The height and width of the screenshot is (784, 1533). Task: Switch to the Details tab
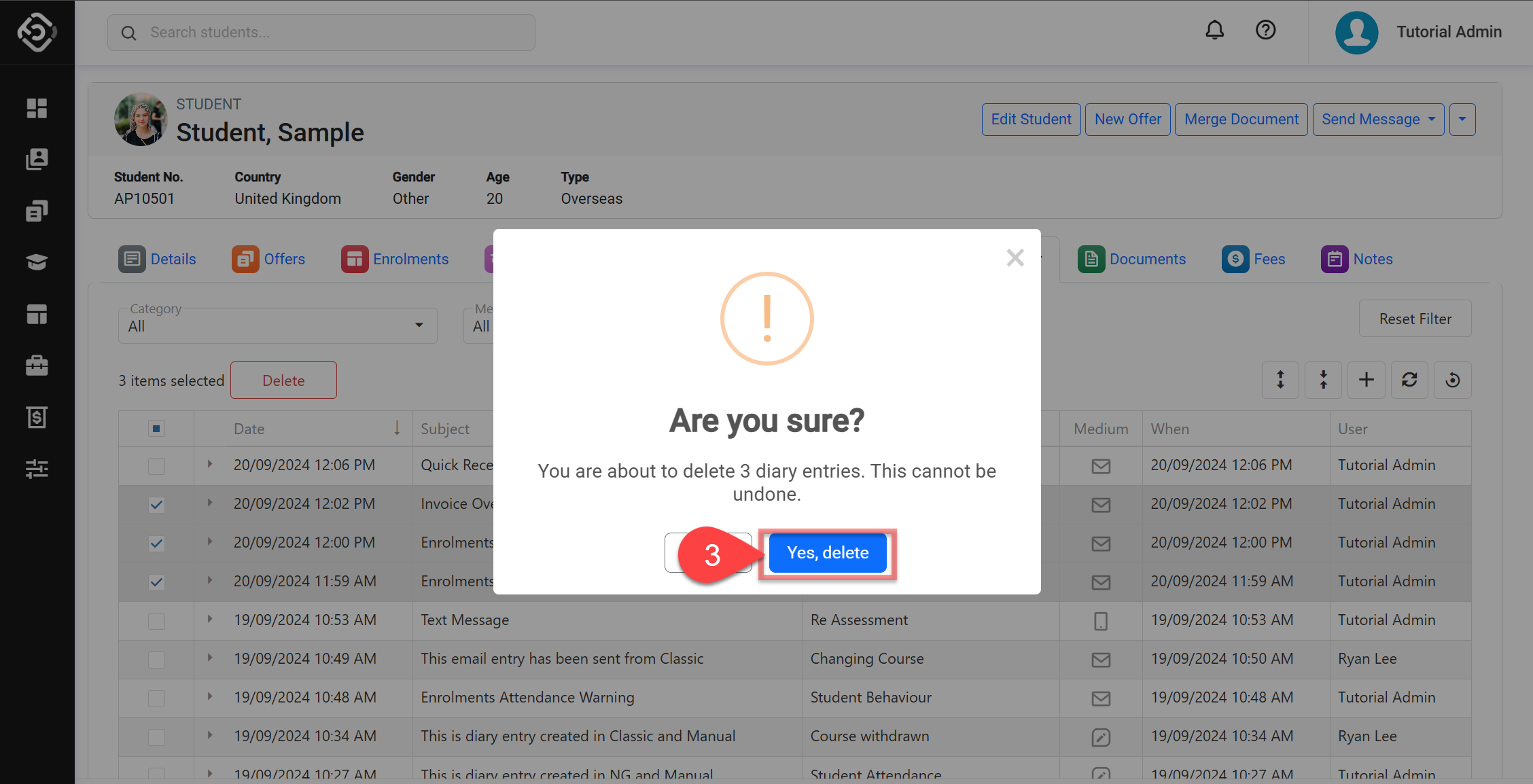click(157, 259)
